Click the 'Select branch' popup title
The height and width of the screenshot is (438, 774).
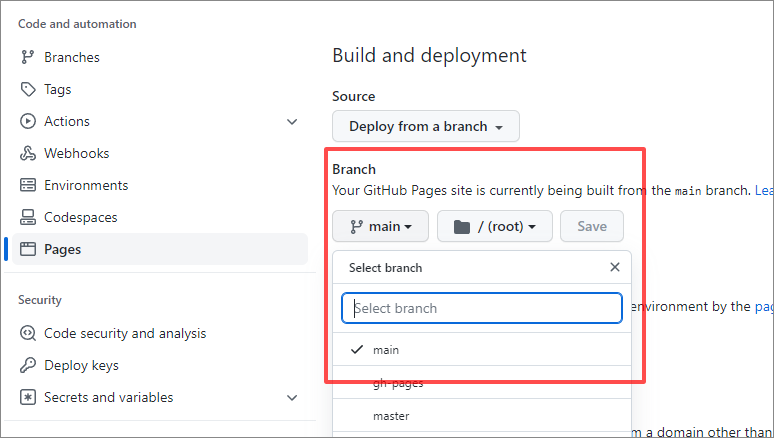click(386, 268)
